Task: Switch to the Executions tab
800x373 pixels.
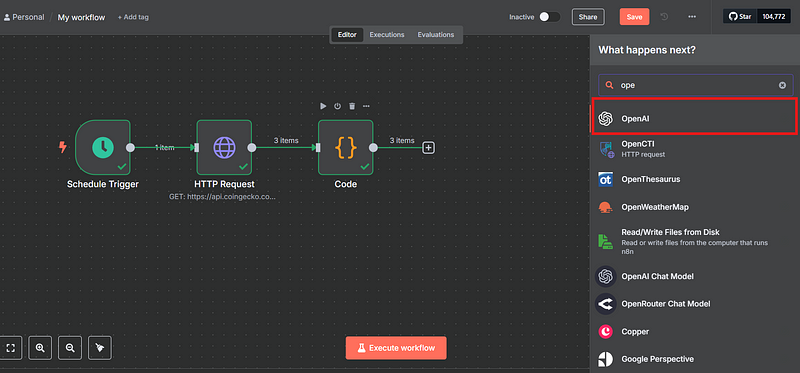Action: tap(387, 35)
